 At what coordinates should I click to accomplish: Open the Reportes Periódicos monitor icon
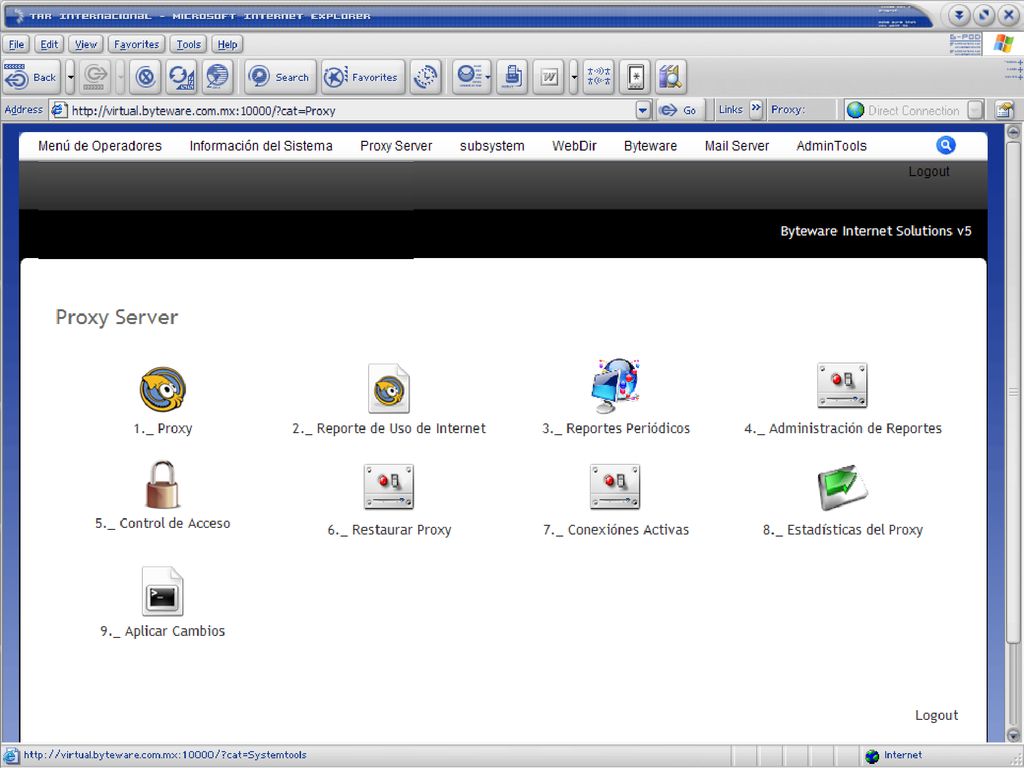pyautogui.click(x=615, y=386)
